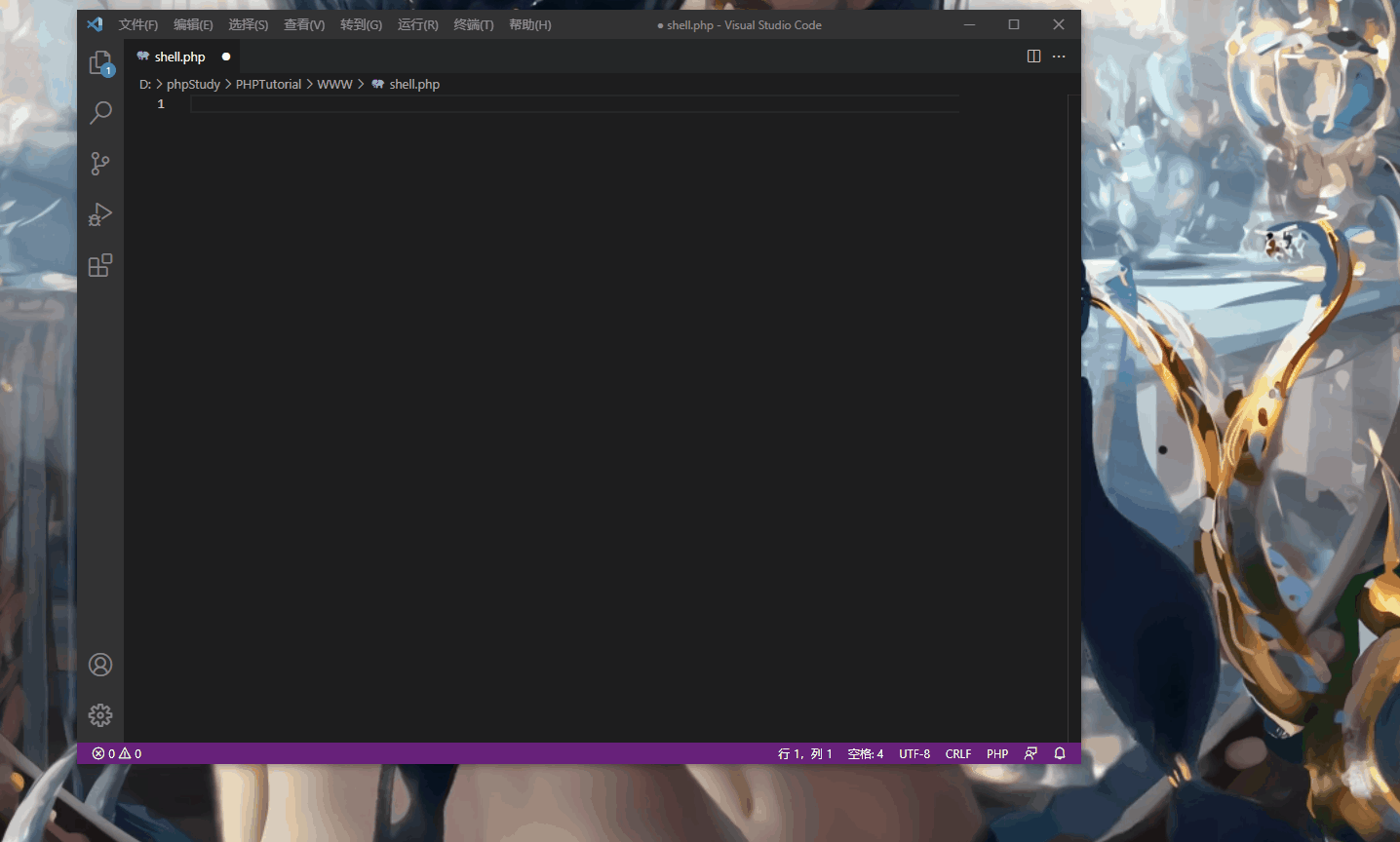Image resolution: width=1400 pixels, height=842 pixels.
Task: Close the VS Code window
Action: 1059,24
